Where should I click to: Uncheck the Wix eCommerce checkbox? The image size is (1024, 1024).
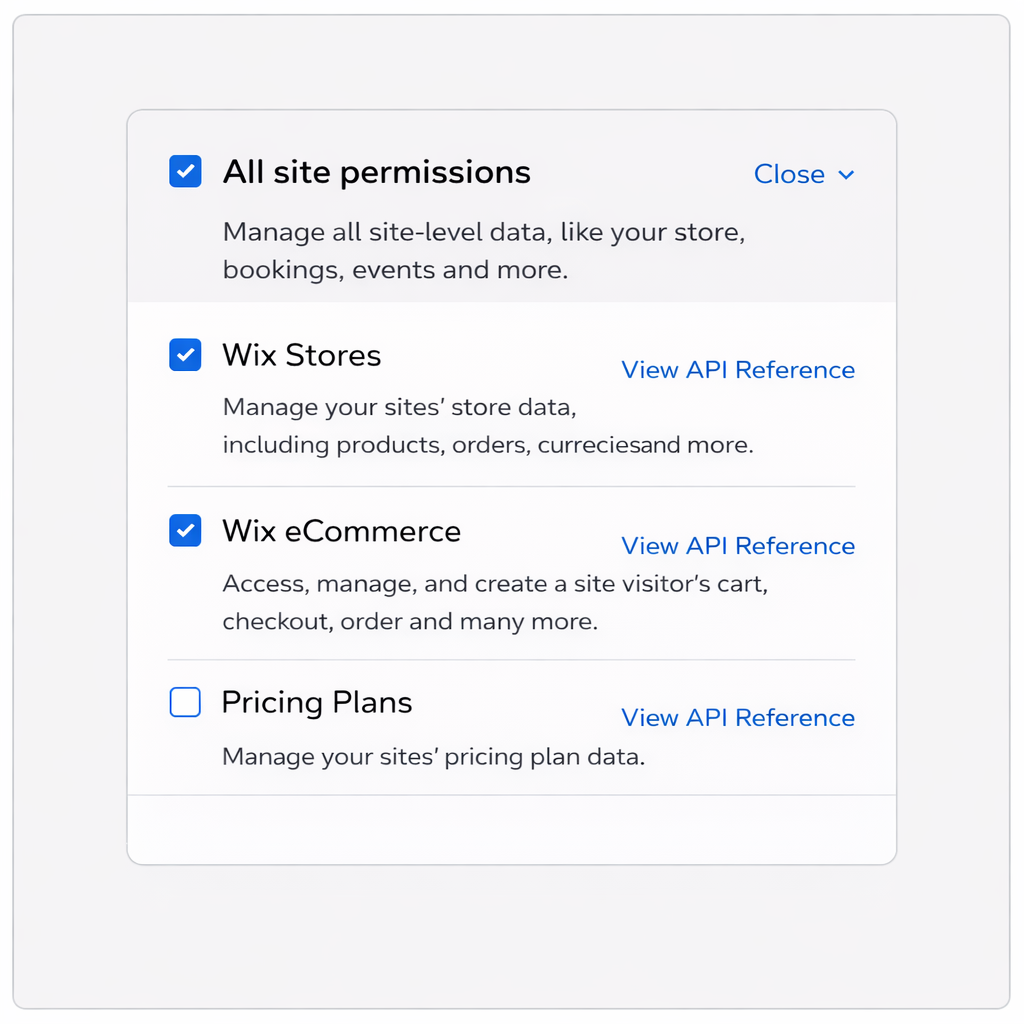pyautogui.click(x=185, y=531)
